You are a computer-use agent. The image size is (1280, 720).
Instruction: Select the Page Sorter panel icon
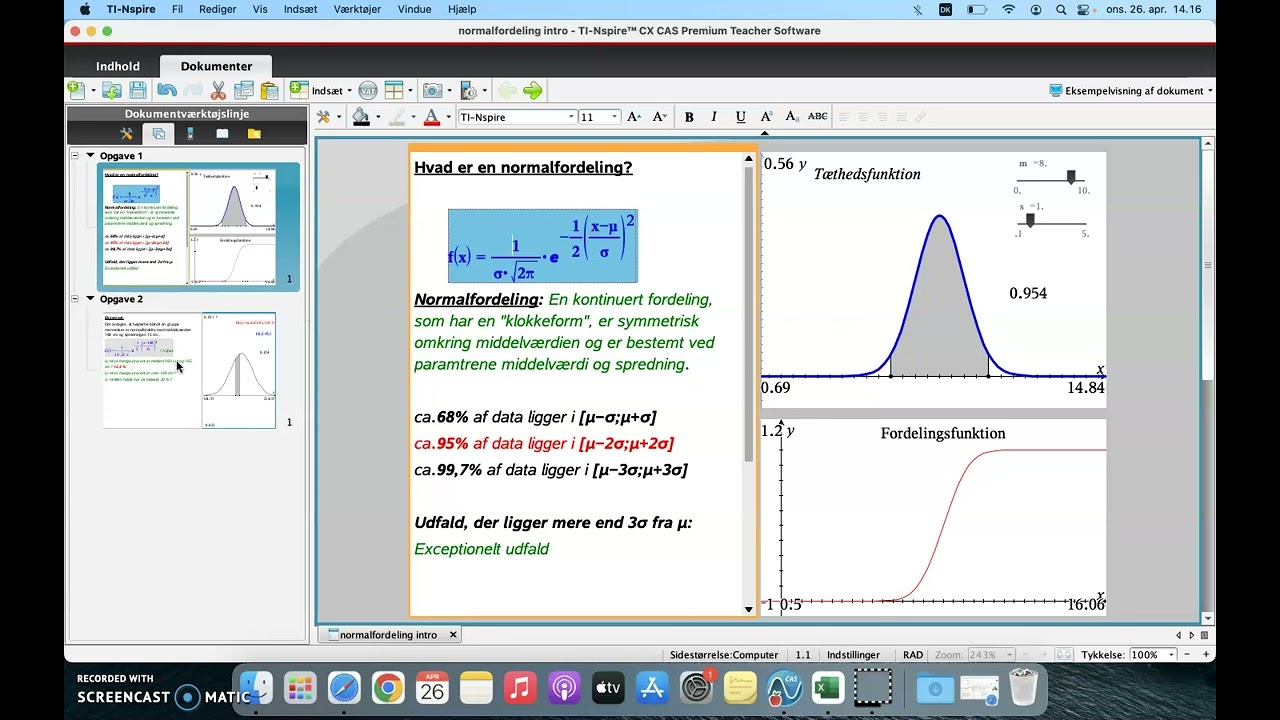point(158,133)
